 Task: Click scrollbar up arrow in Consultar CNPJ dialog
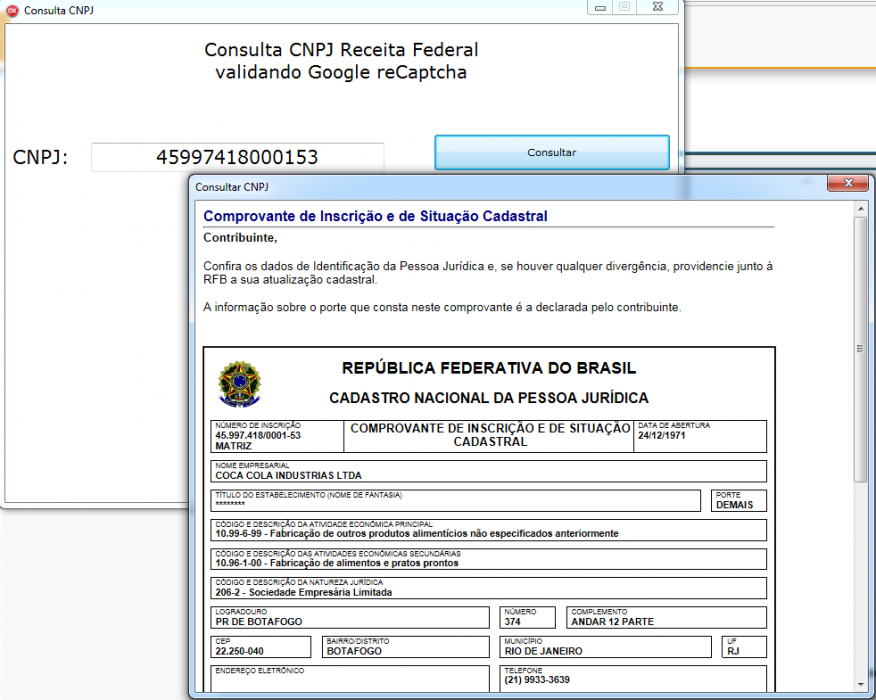860,209
